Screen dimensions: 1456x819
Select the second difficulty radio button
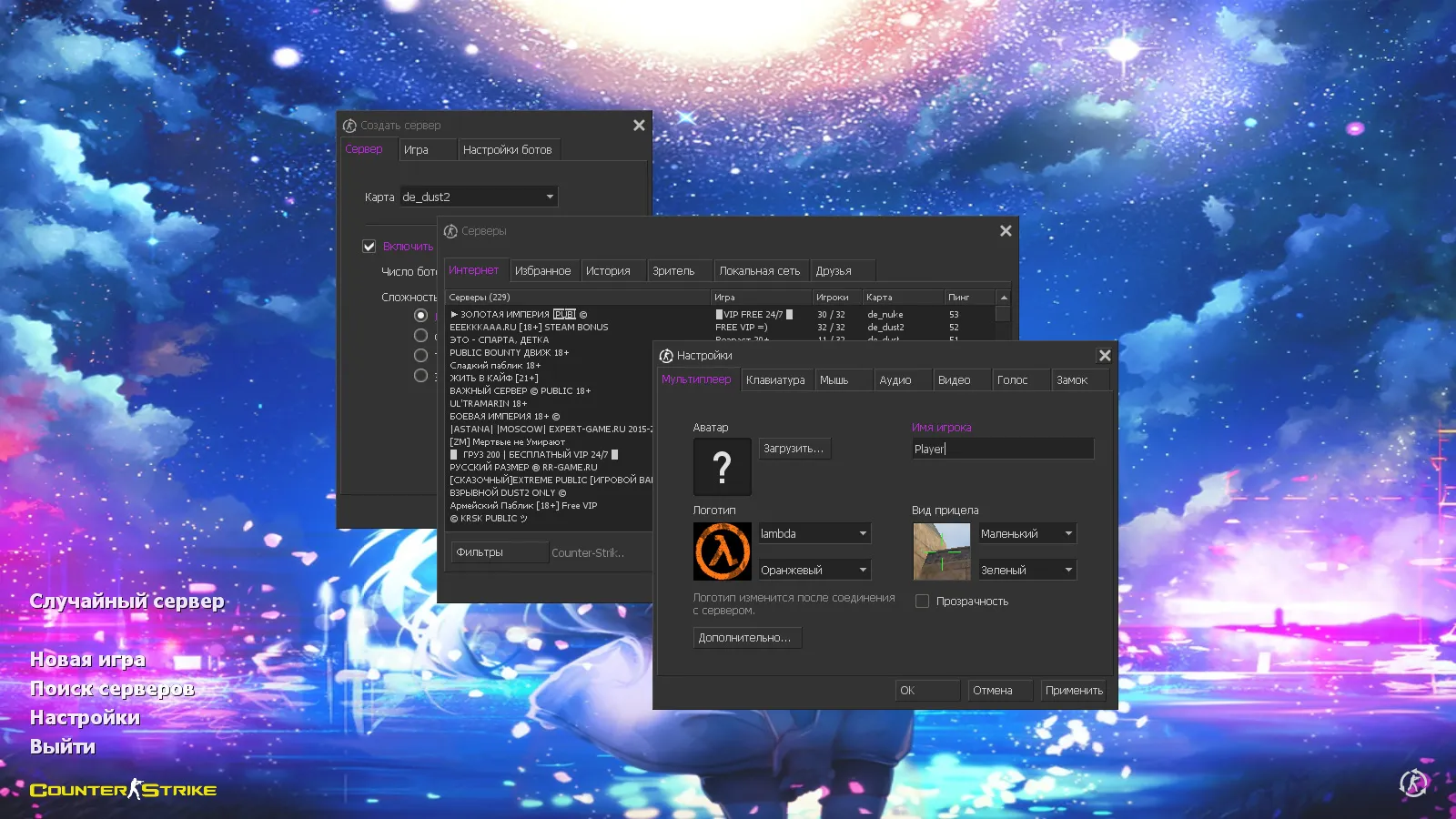pos(420,336)
